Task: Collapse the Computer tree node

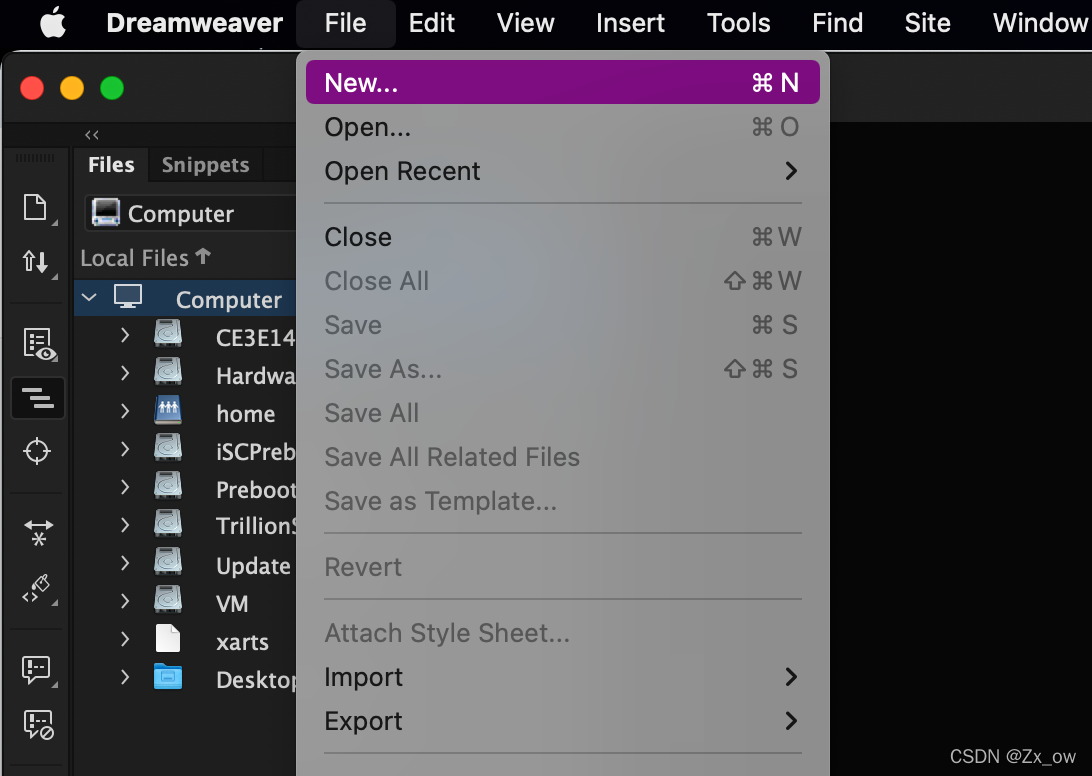Action: point(89,297)
